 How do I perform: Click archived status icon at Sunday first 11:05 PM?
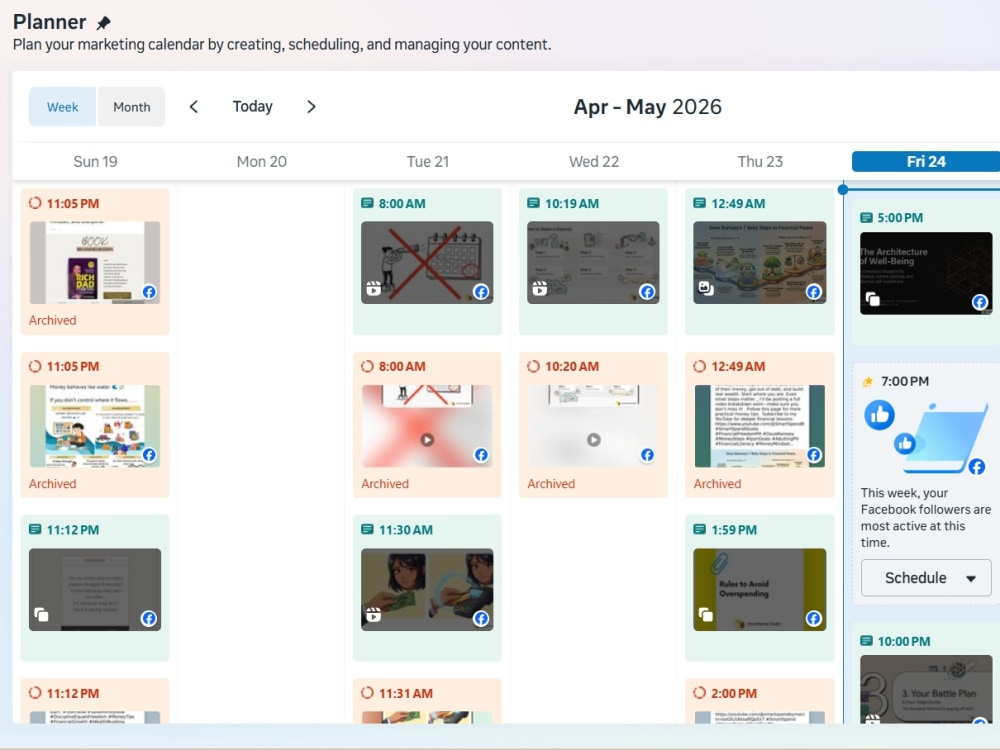pos(35,203)
